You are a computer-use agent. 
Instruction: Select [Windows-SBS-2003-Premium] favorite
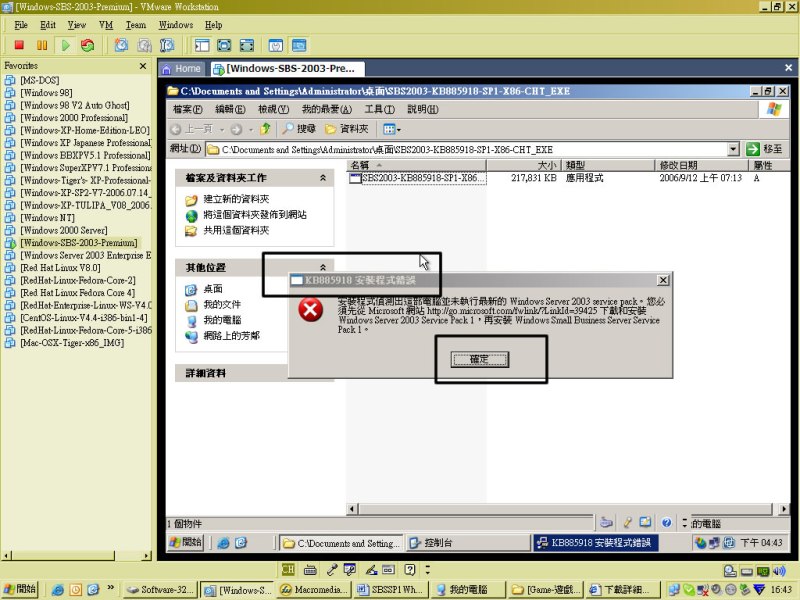(79, 243)
